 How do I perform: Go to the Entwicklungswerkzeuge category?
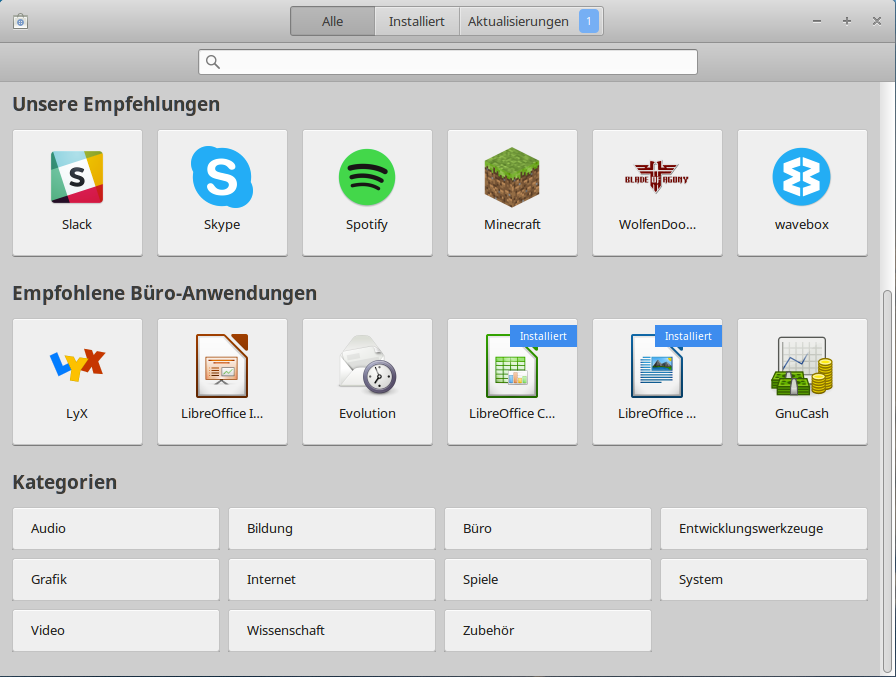point(764,528)
